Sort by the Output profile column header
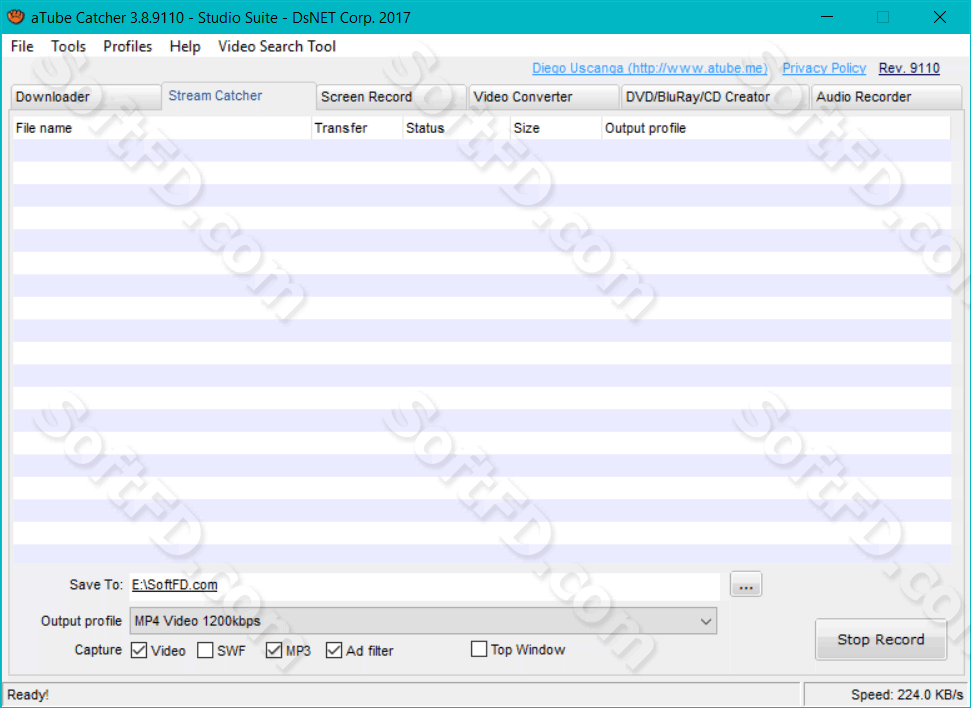The width and height of the screenshot is (971, 708). coord(776,128)
